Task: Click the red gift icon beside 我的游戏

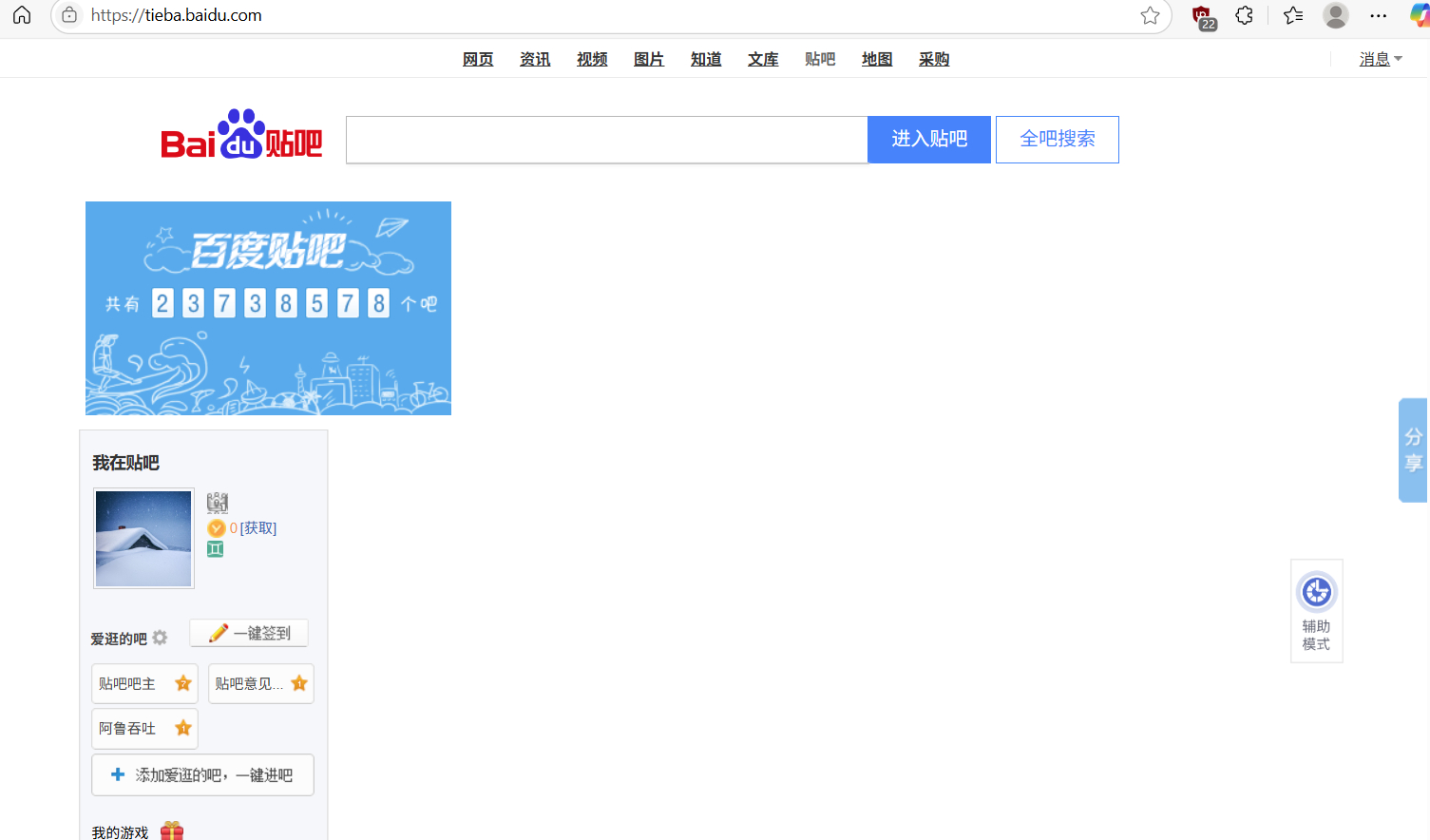Action: point(172,830)
